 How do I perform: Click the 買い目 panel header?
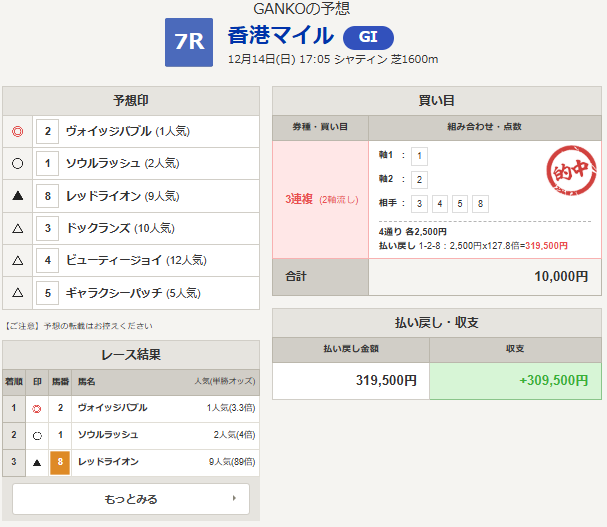437,101
